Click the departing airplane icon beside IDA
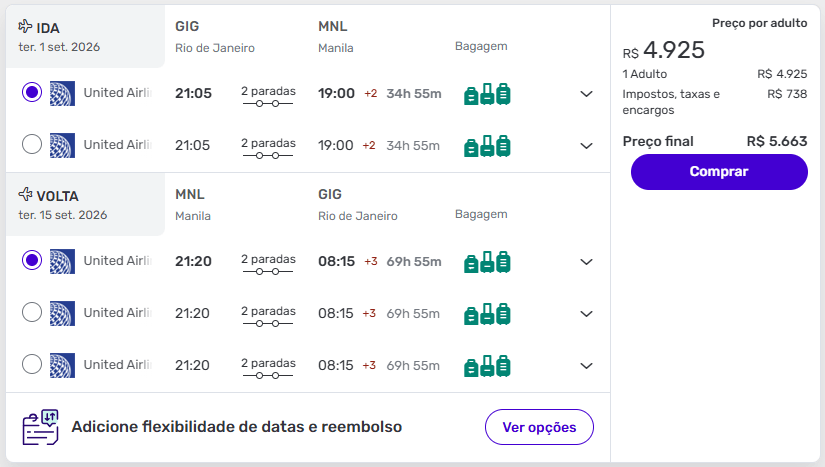 [x=25, y=27]
